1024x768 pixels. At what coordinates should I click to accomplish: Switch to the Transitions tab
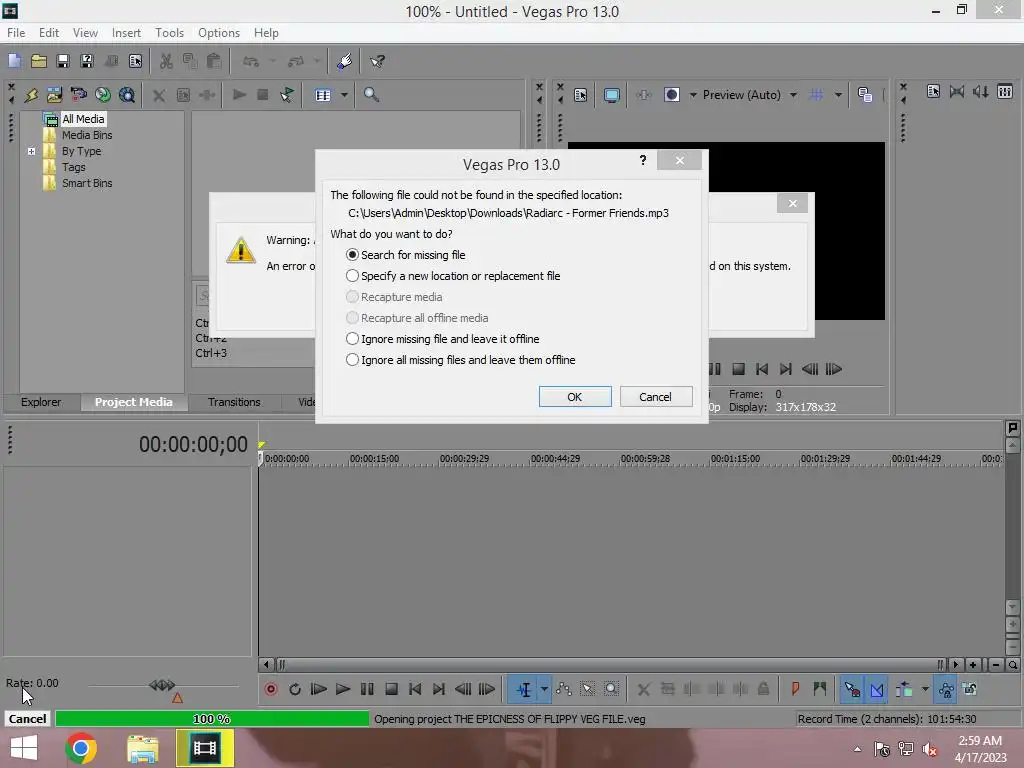(x=234, y=402)
